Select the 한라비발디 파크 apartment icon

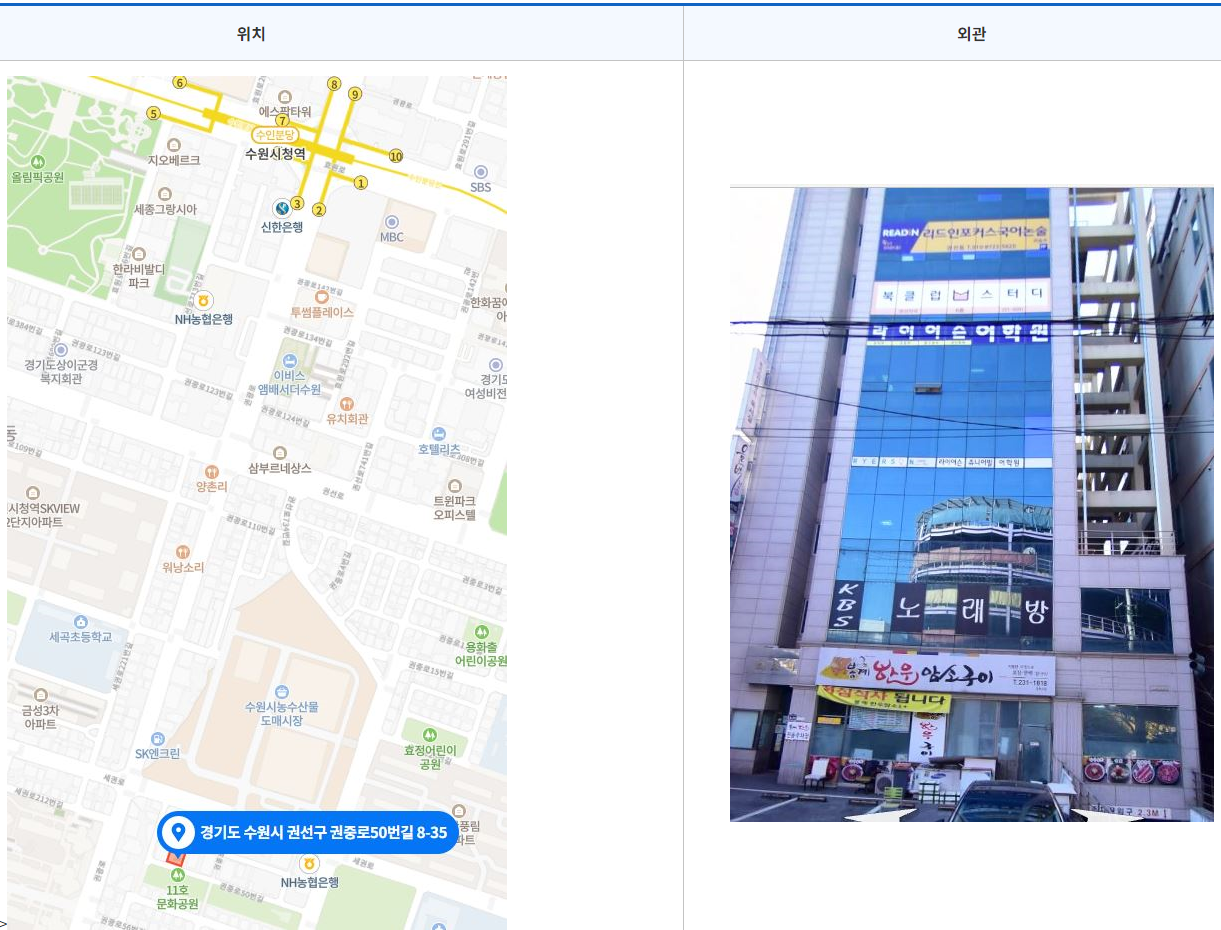(x=139, y=254)
